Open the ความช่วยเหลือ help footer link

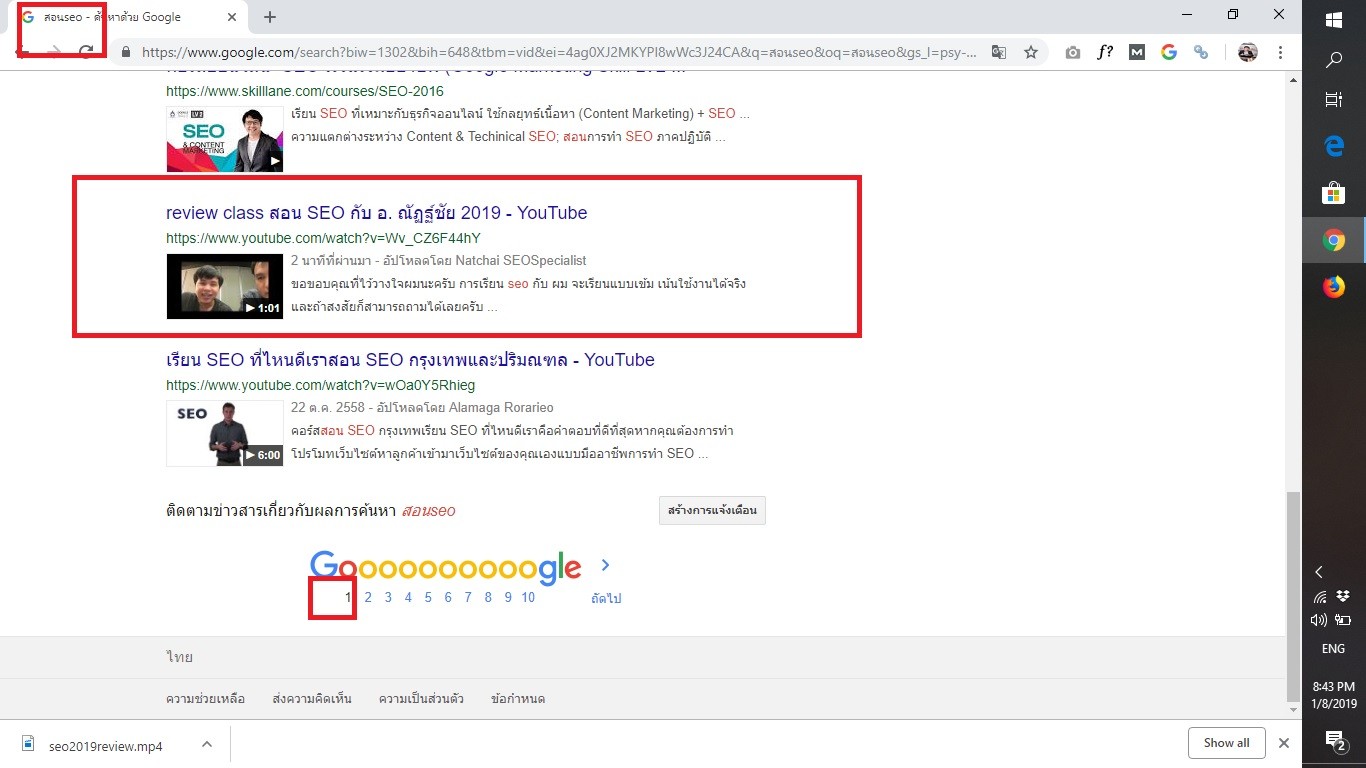205,699
